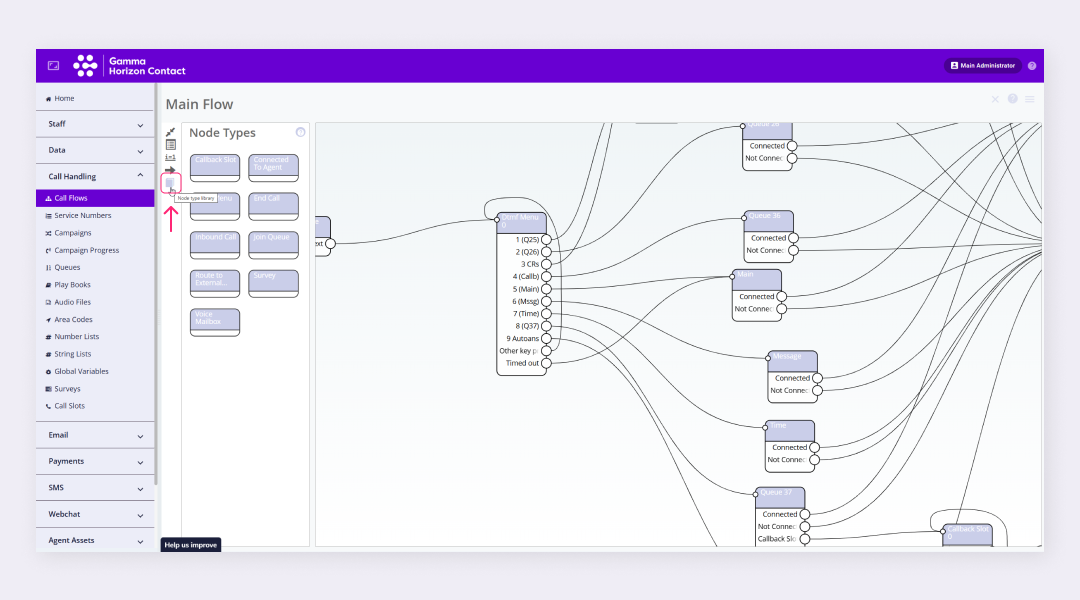Open the Node type library tool
Viewport: 1080px width, 600px height.
click(x=170, y=183)
